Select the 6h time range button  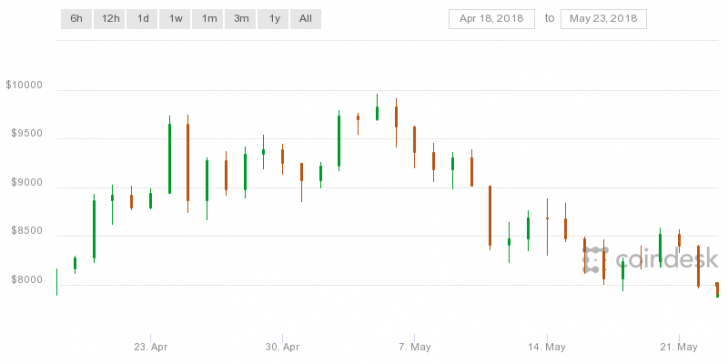coord(77,19)
